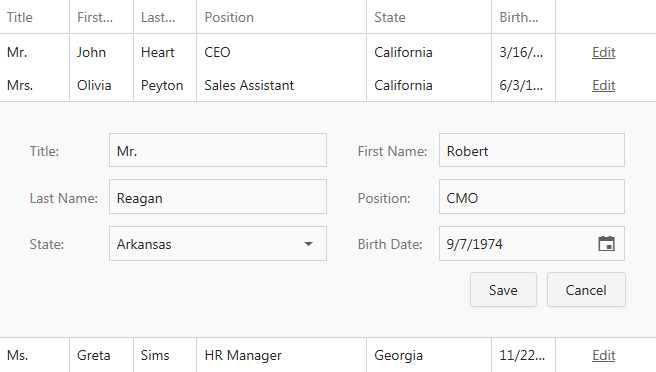The height and width of the screenshot is (372, 656).
Task: Click into the Position field showing CMO
Action: point(532,197)
